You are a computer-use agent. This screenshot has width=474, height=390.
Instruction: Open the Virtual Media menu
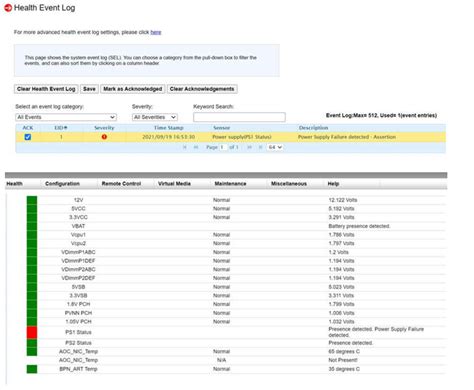pyautogui.click(x=174, y=184)
